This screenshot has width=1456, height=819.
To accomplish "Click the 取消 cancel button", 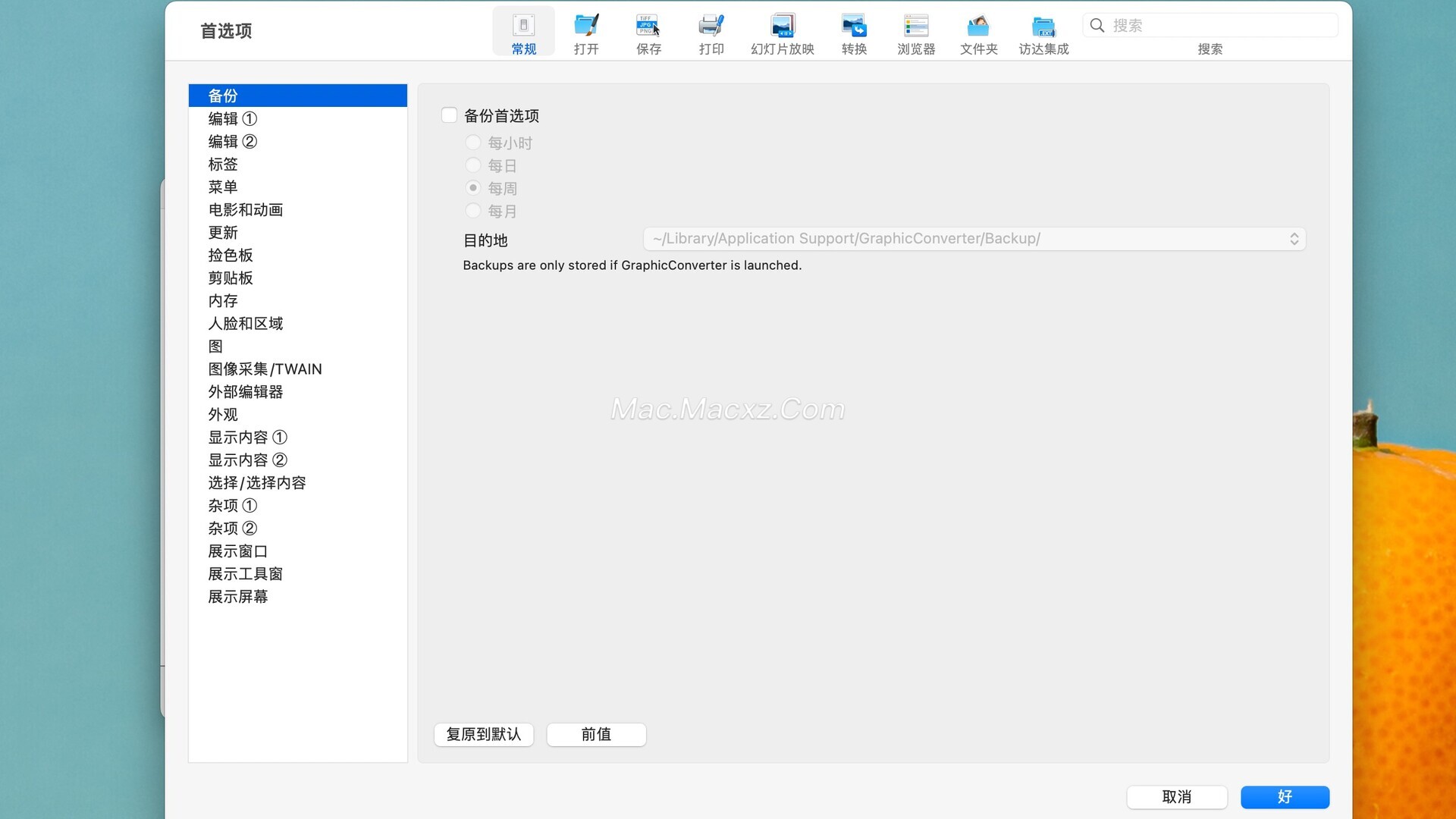I will pos(1176,797).
